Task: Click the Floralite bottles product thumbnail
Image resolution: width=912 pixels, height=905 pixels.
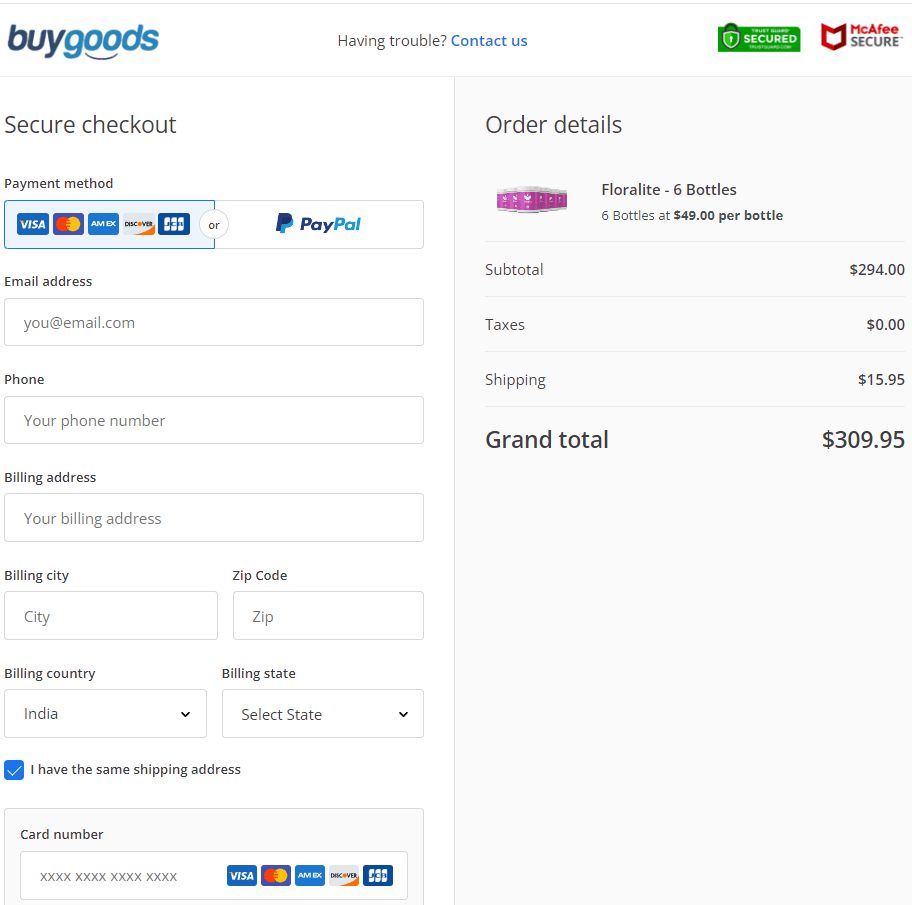Action: click(x=532, y=199)
